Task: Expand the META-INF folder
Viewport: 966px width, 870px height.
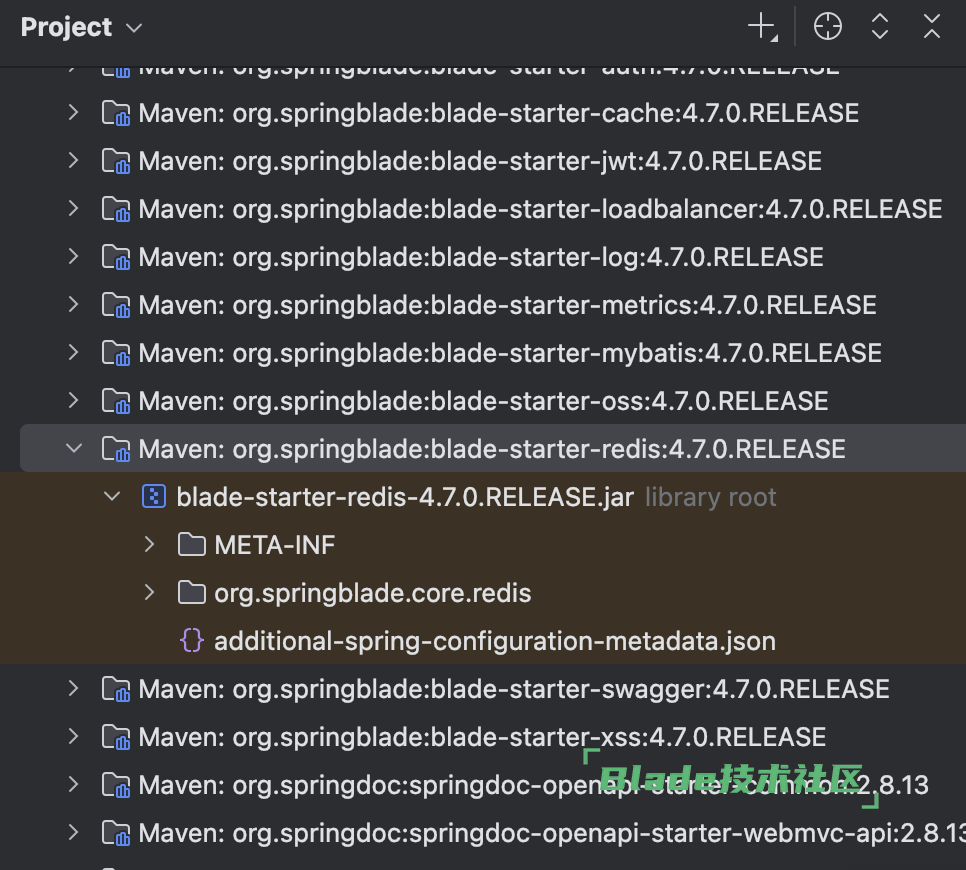Action: tap(149, 545)
